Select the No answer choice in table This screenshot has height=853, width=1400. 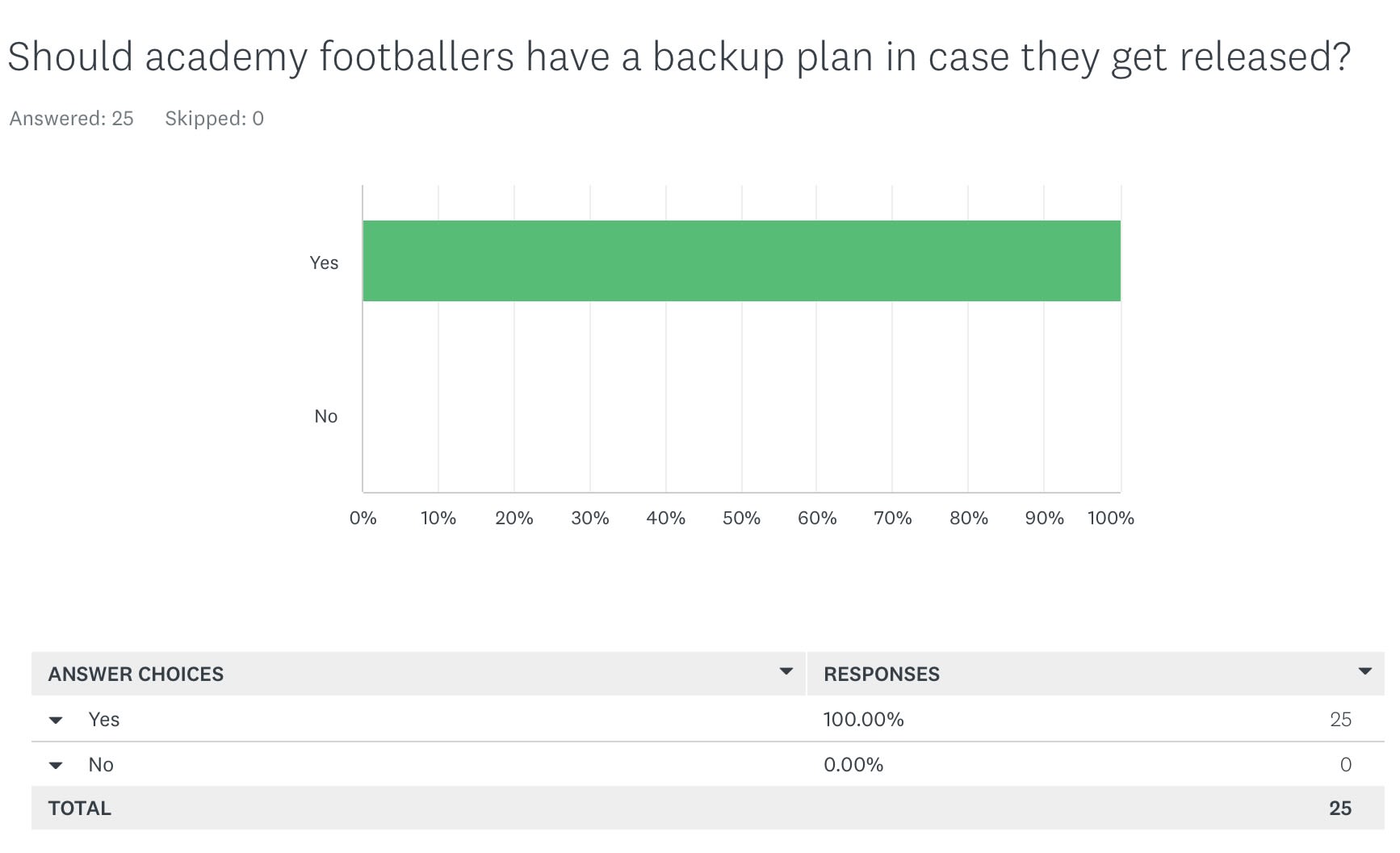point(101,765)
